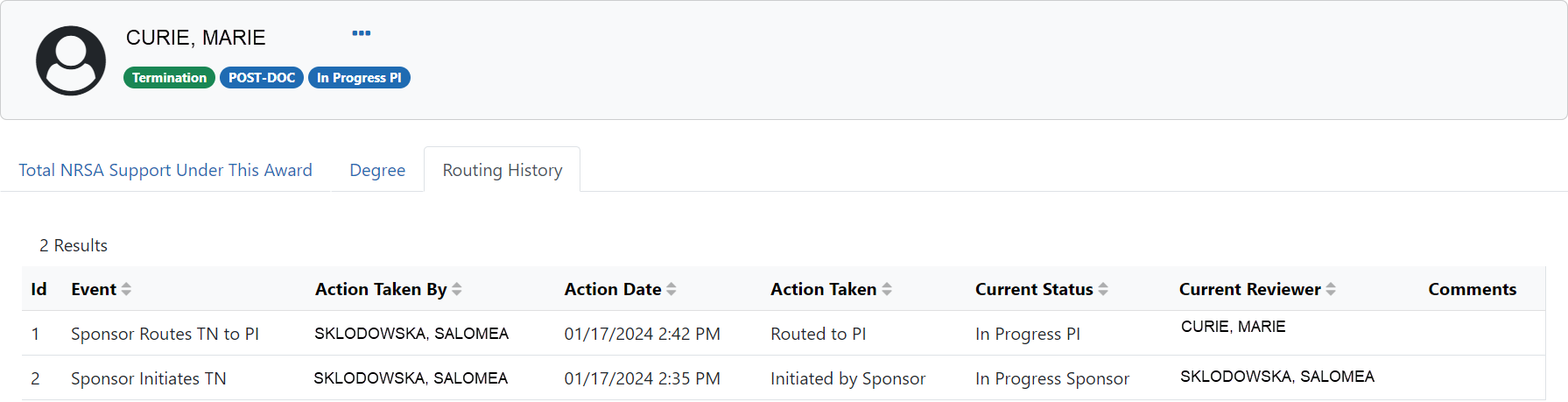This screenshot has height=402, width=1568.
Task: Click the green Termination badge
Action: 169,78
